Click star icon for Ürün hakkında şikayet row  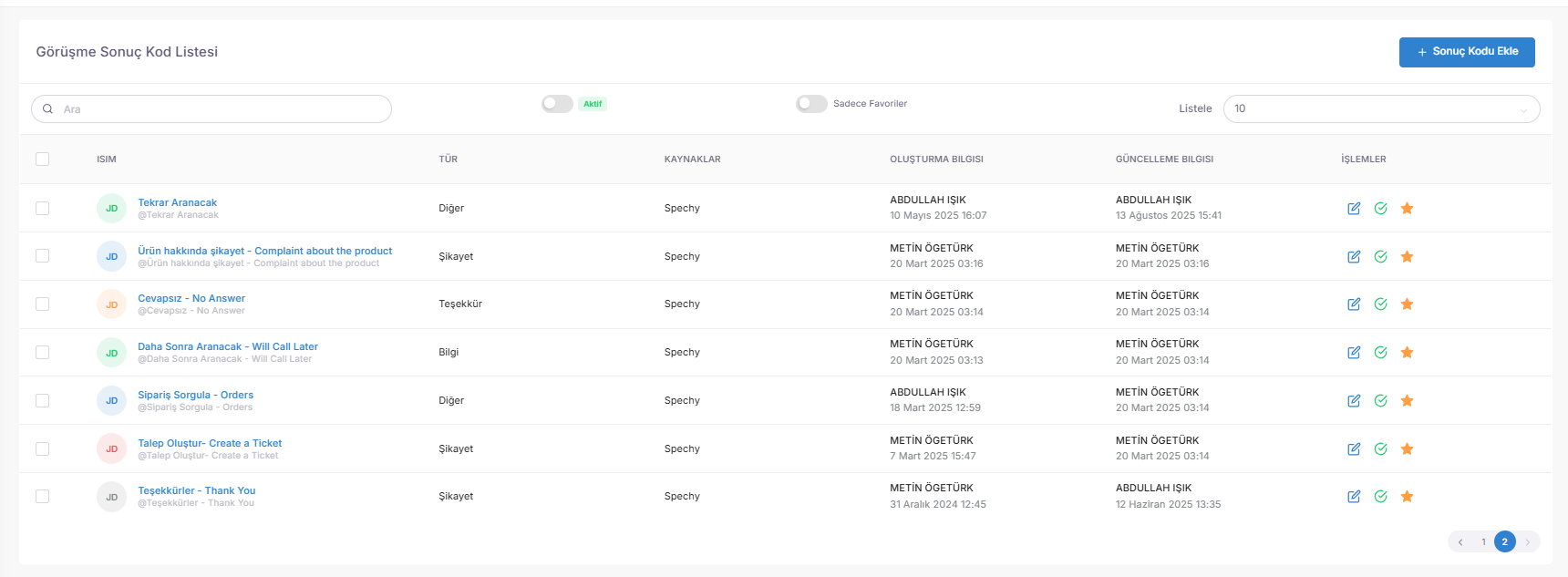[1407, 257]
